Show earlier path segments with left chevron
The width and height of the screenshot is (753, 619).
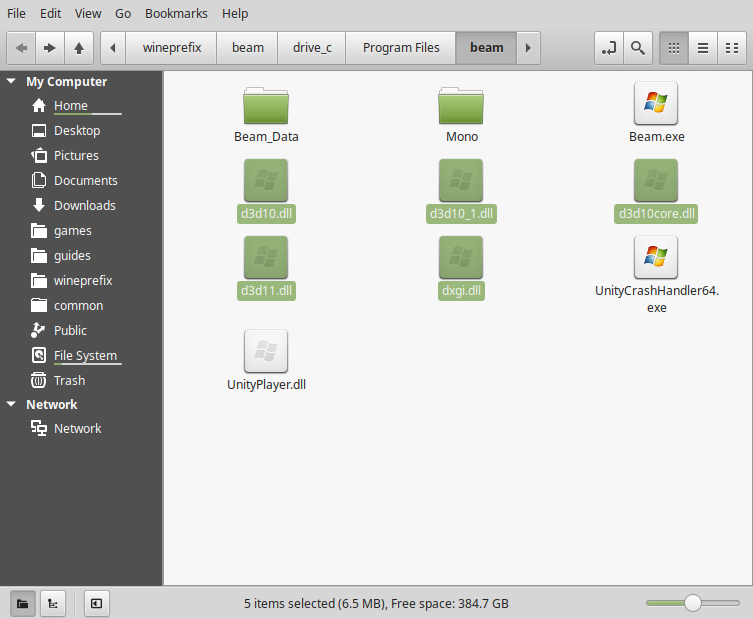click(x=113, y=48)
